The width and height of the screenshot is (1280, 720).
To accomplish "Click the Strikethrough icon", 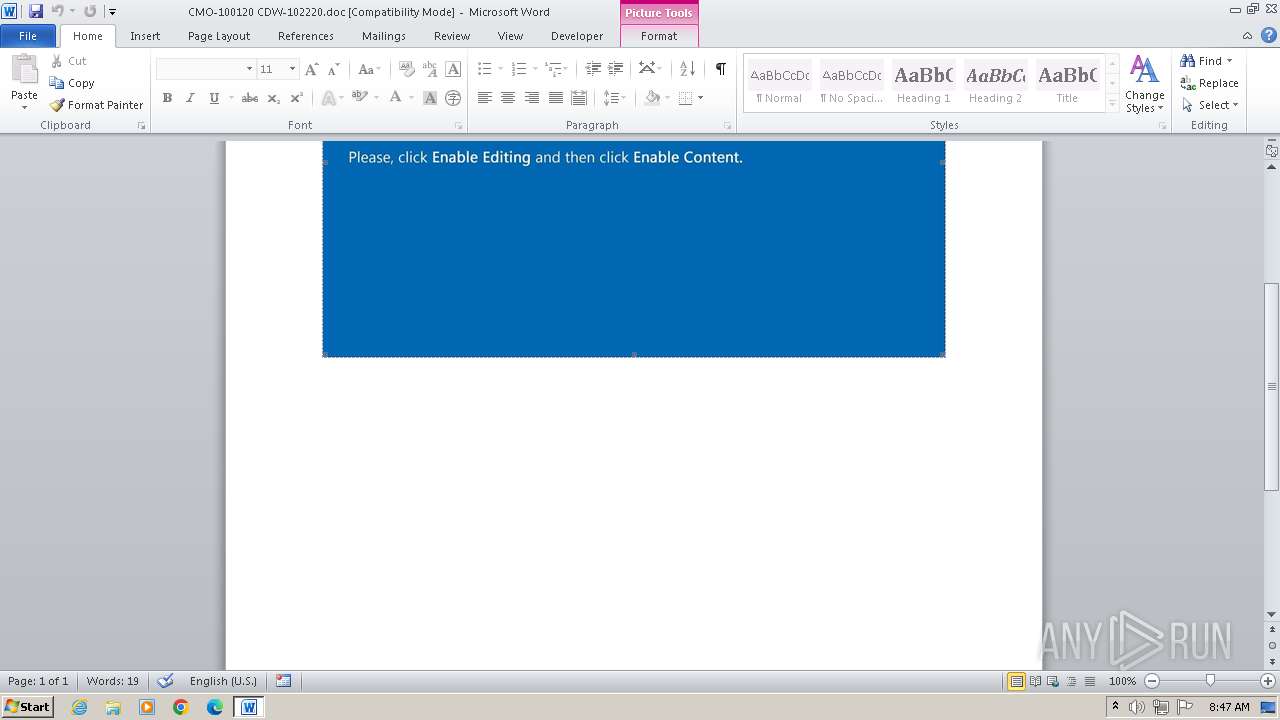I will (250, 98).
